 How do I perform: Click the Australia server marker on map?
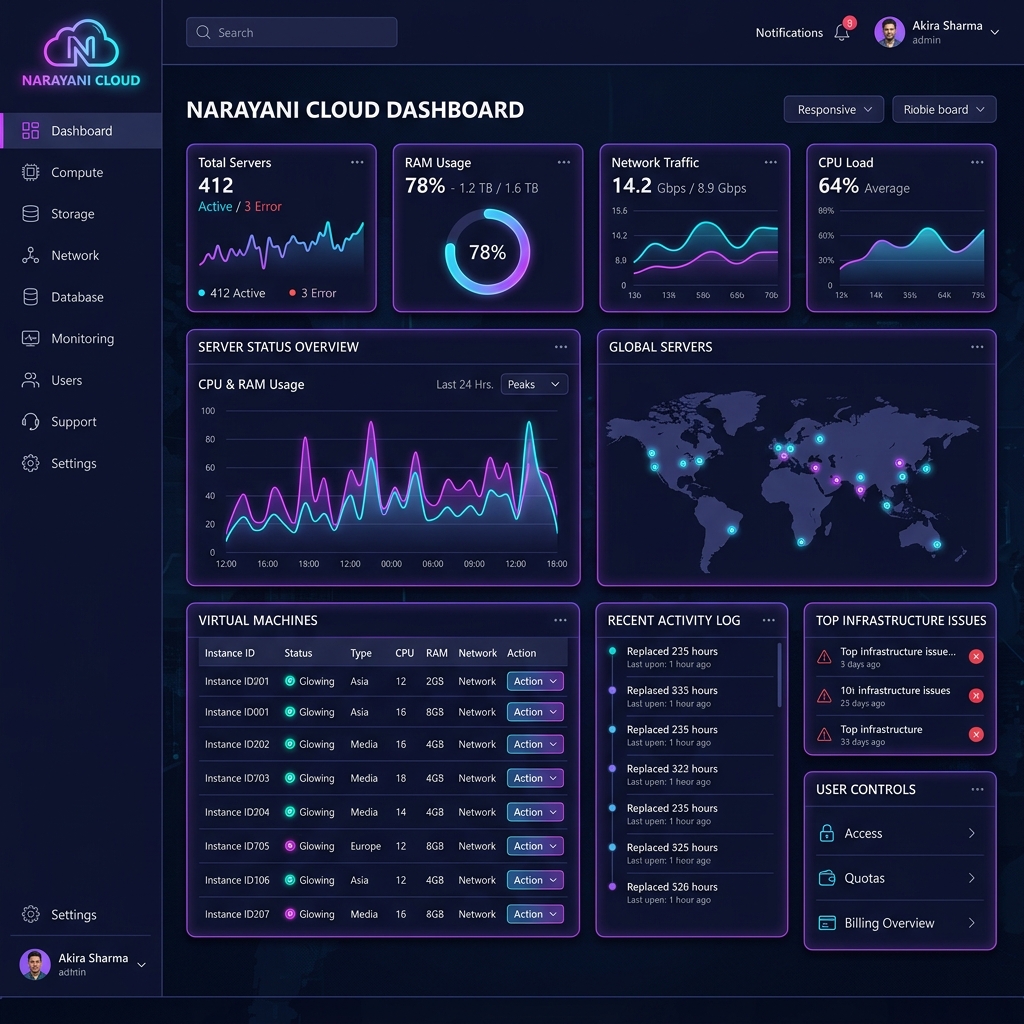(937, 544)
